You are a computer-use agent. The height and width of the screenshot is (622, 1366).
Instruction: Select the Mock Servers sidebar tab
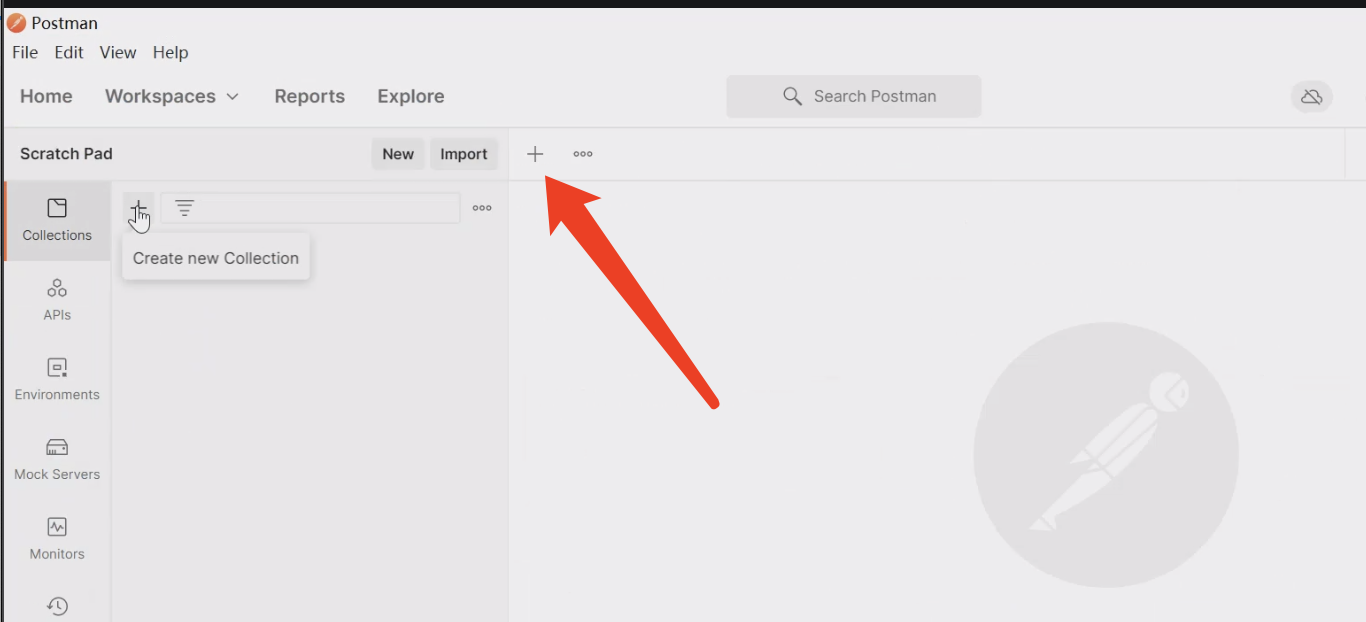tap(57, 460)
